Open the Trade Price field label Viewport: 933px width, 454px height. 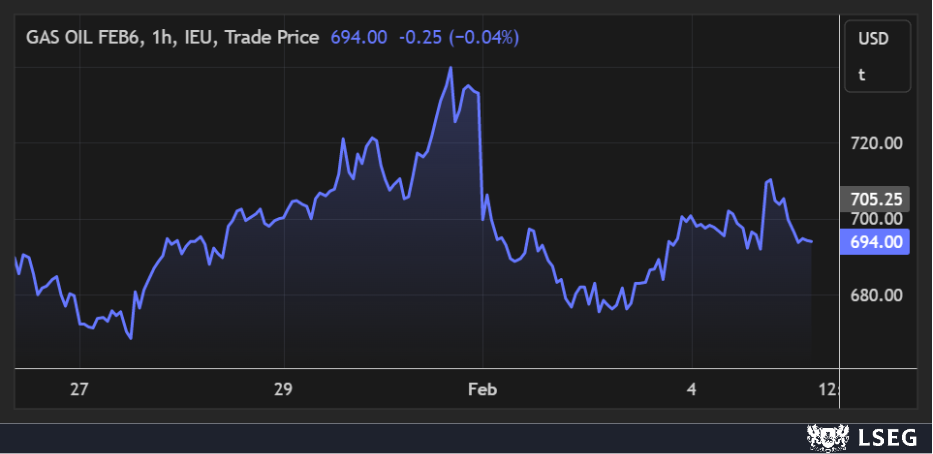[x=272, y=38]
